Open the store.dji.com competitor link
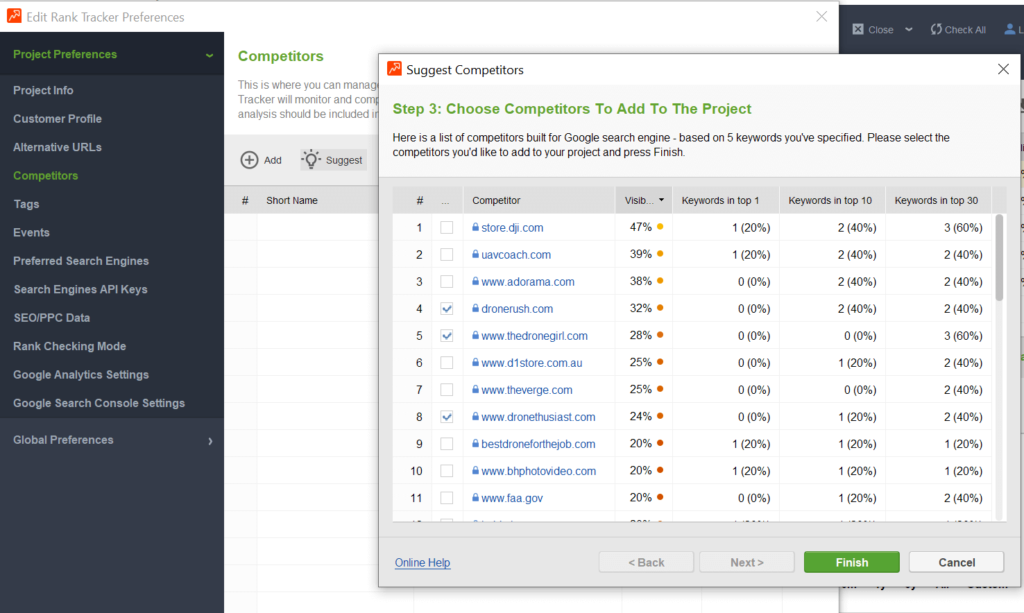The image size is (1024, 613). tap(512, 228)
